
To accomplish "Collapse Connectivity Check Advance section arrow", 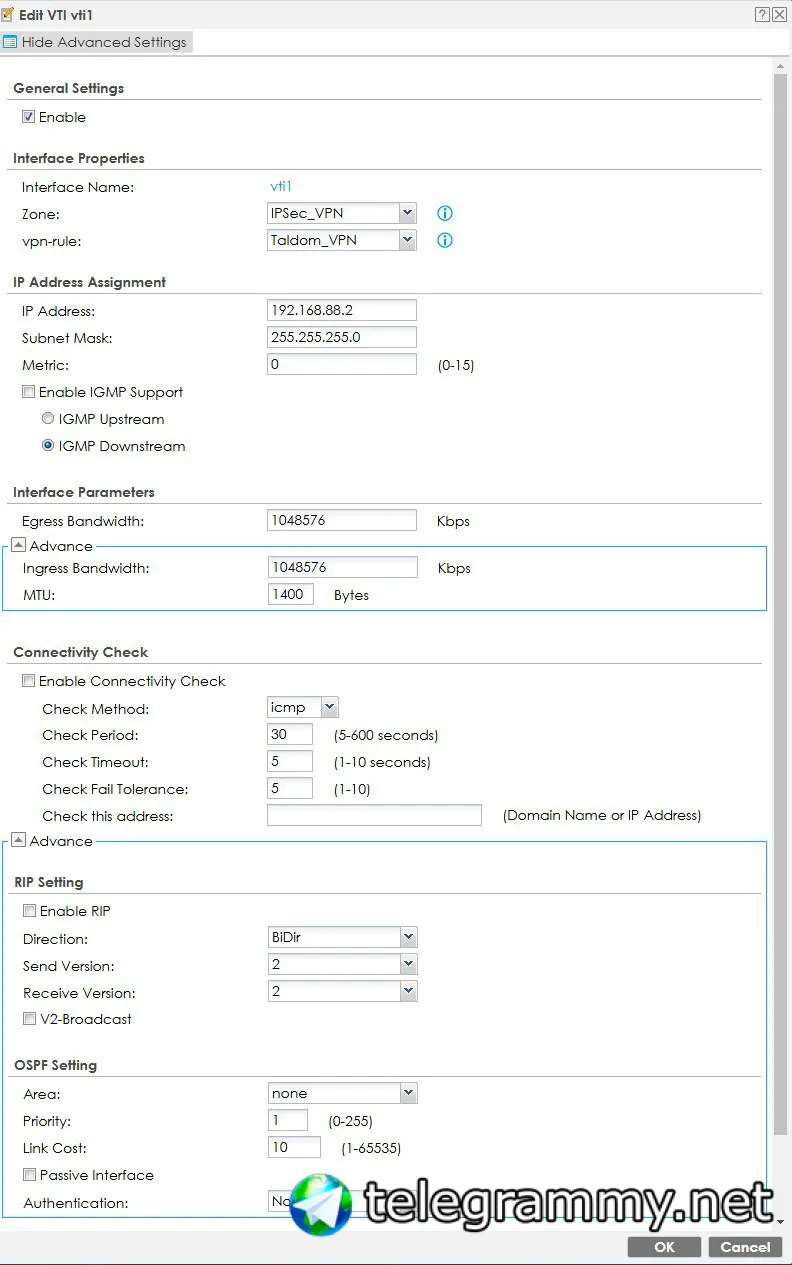I will coord(18,841).
